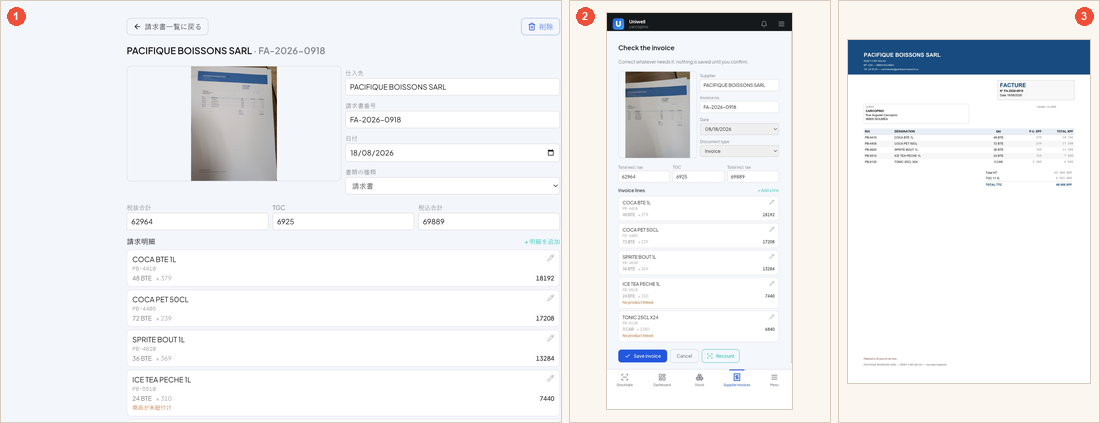The height and width of the screenshot is (423, 1100).
Task: Click the Cancel button in the Uniwell screen
Action: click(684, 356)
